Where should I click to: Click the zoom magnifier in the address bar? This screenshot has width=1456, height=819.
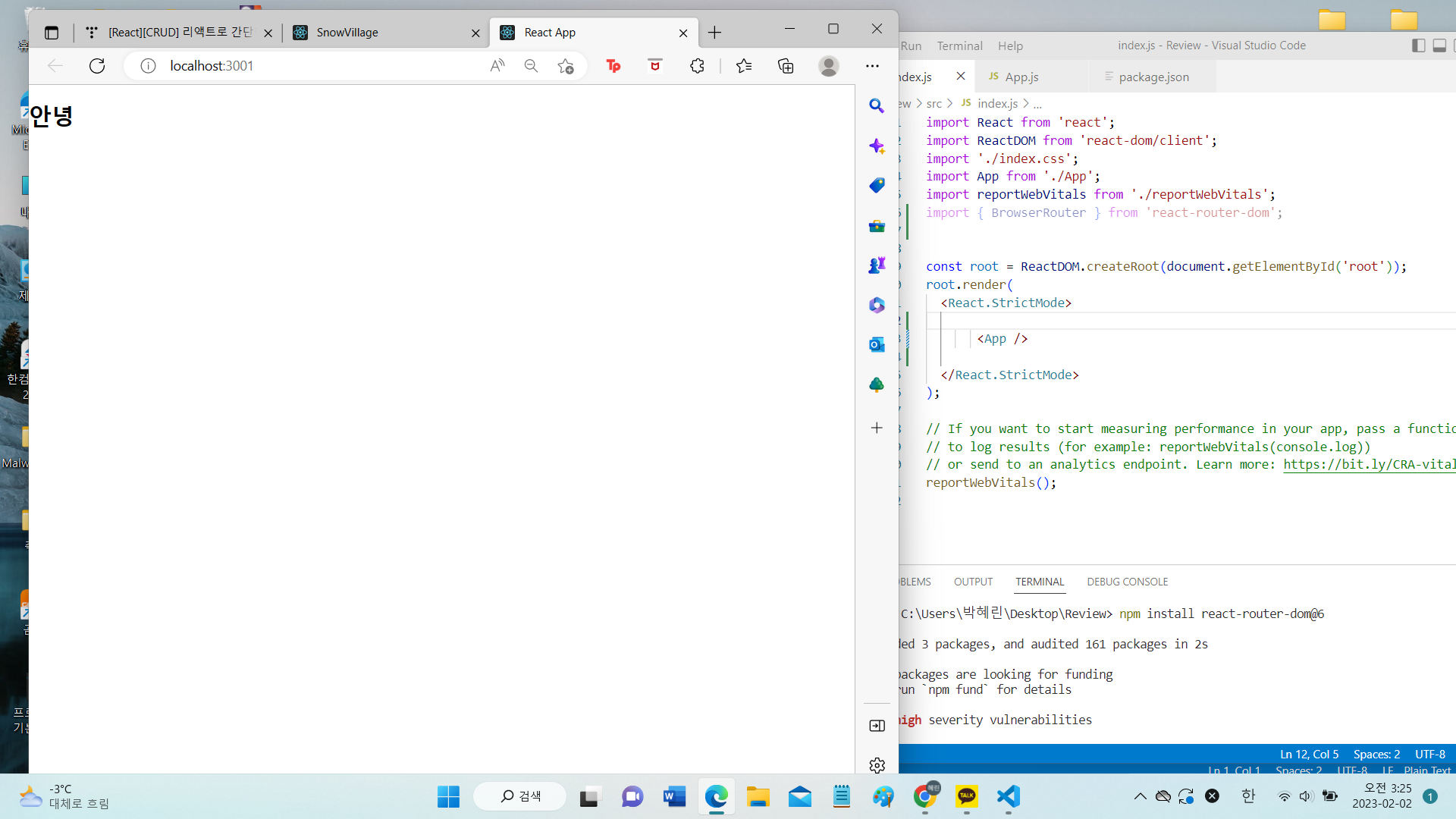click(x=531, y=66)
